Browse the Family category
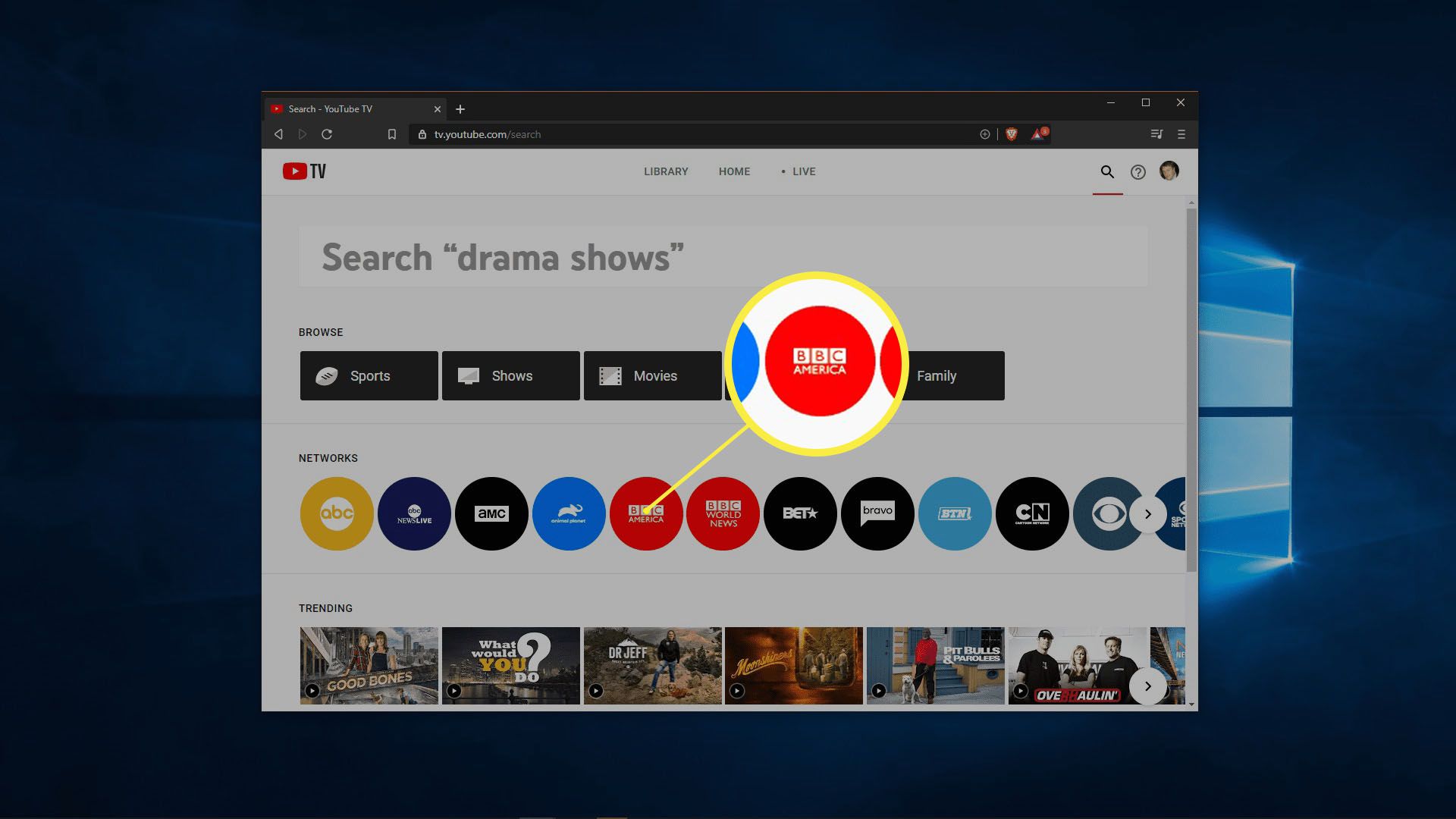This screenshot has height=819, width=1456. 957,375
